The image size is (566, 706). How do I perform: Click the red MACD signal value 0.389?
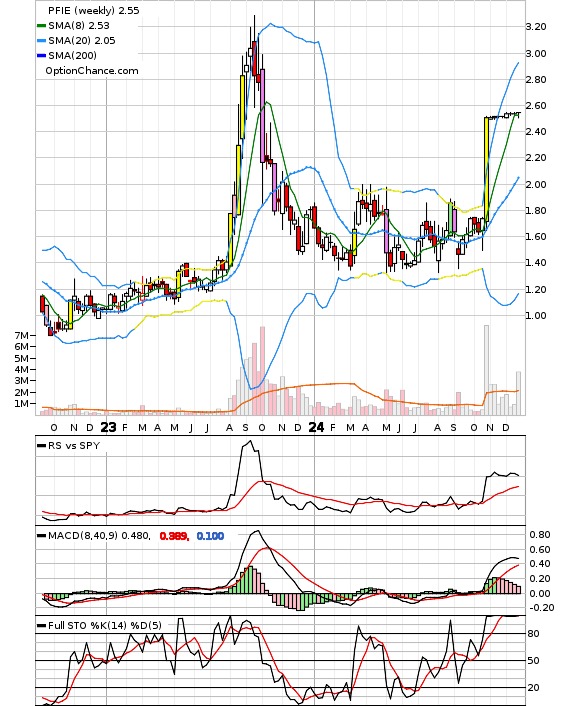point(174,536)
